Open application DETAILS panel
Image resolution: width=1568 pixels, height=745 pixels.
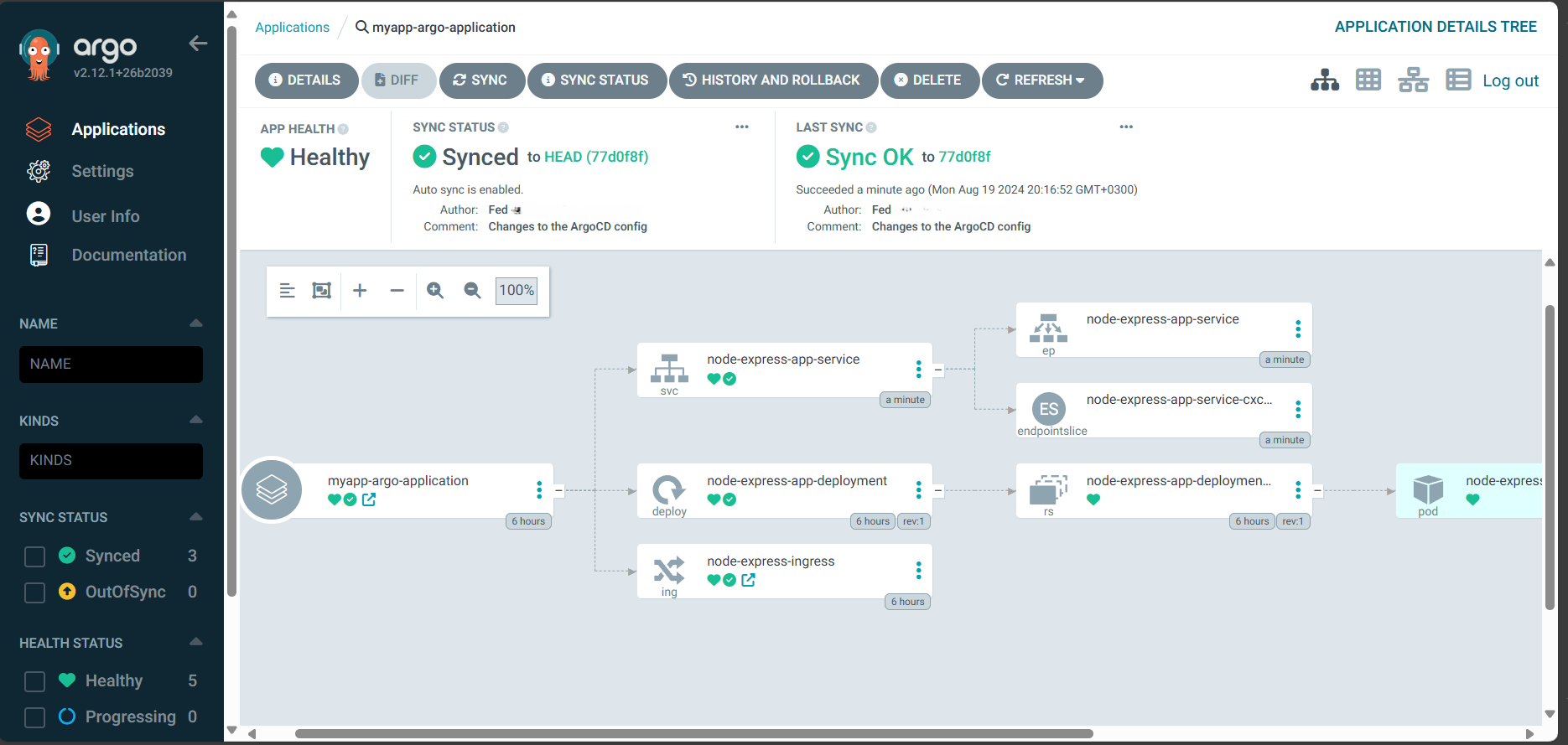pos(305,80)
